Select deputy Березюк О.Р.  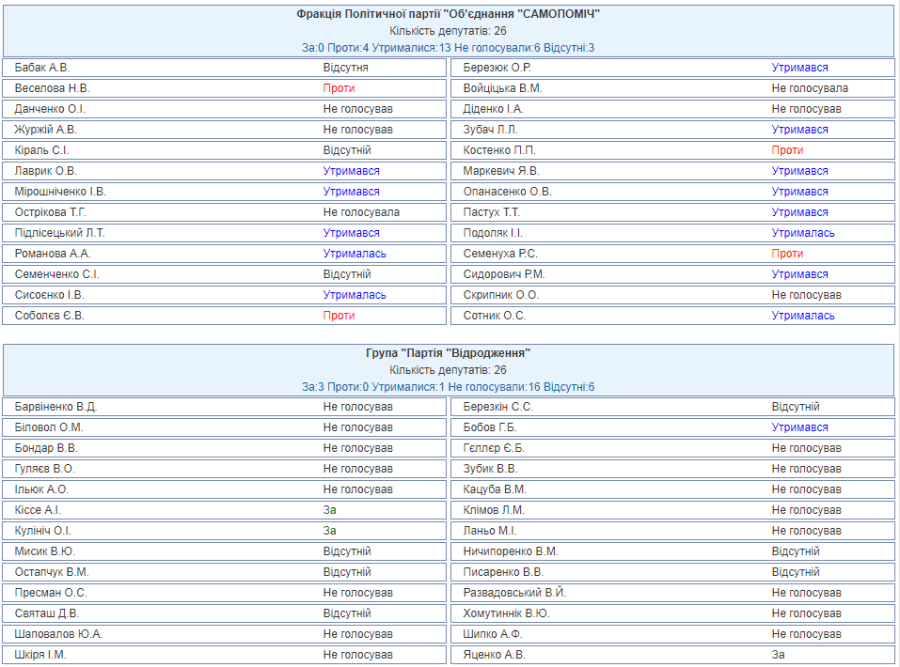pos(497,68)
